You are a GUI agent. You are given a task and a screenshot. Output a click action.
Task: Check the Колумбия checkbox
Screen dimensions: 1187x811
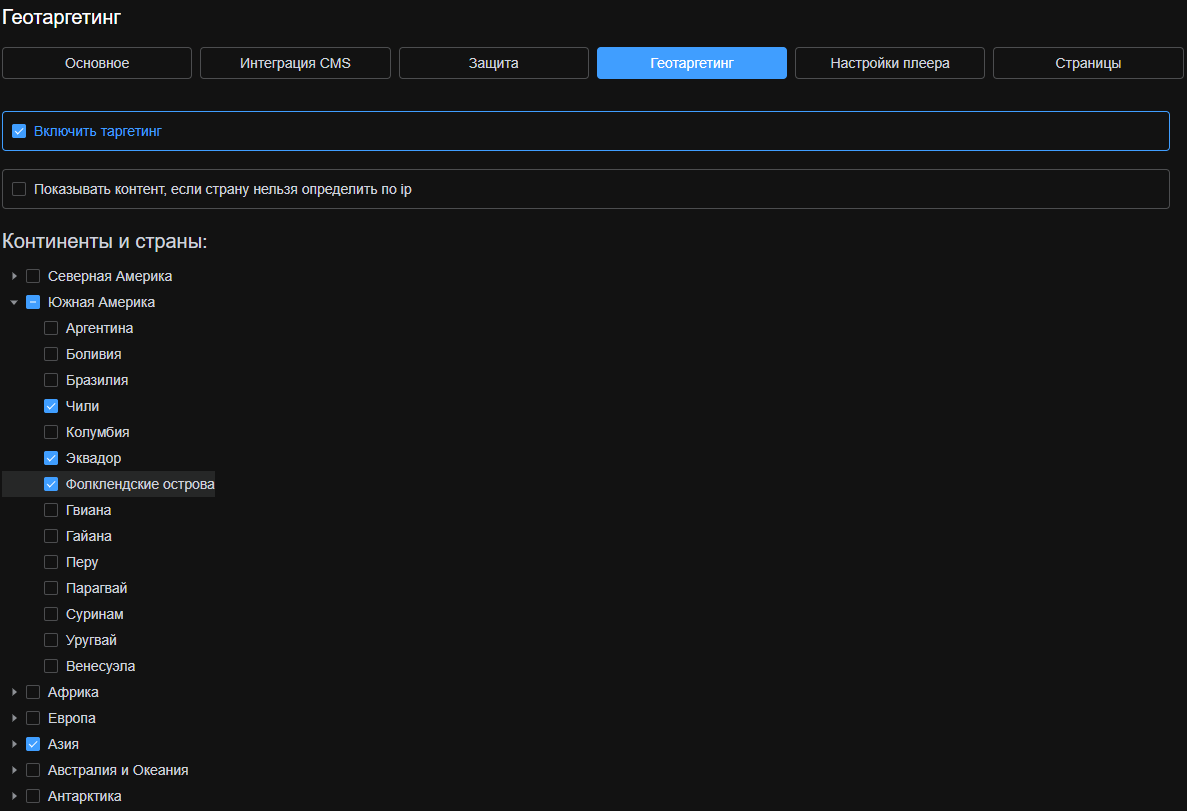coord(51,432)
